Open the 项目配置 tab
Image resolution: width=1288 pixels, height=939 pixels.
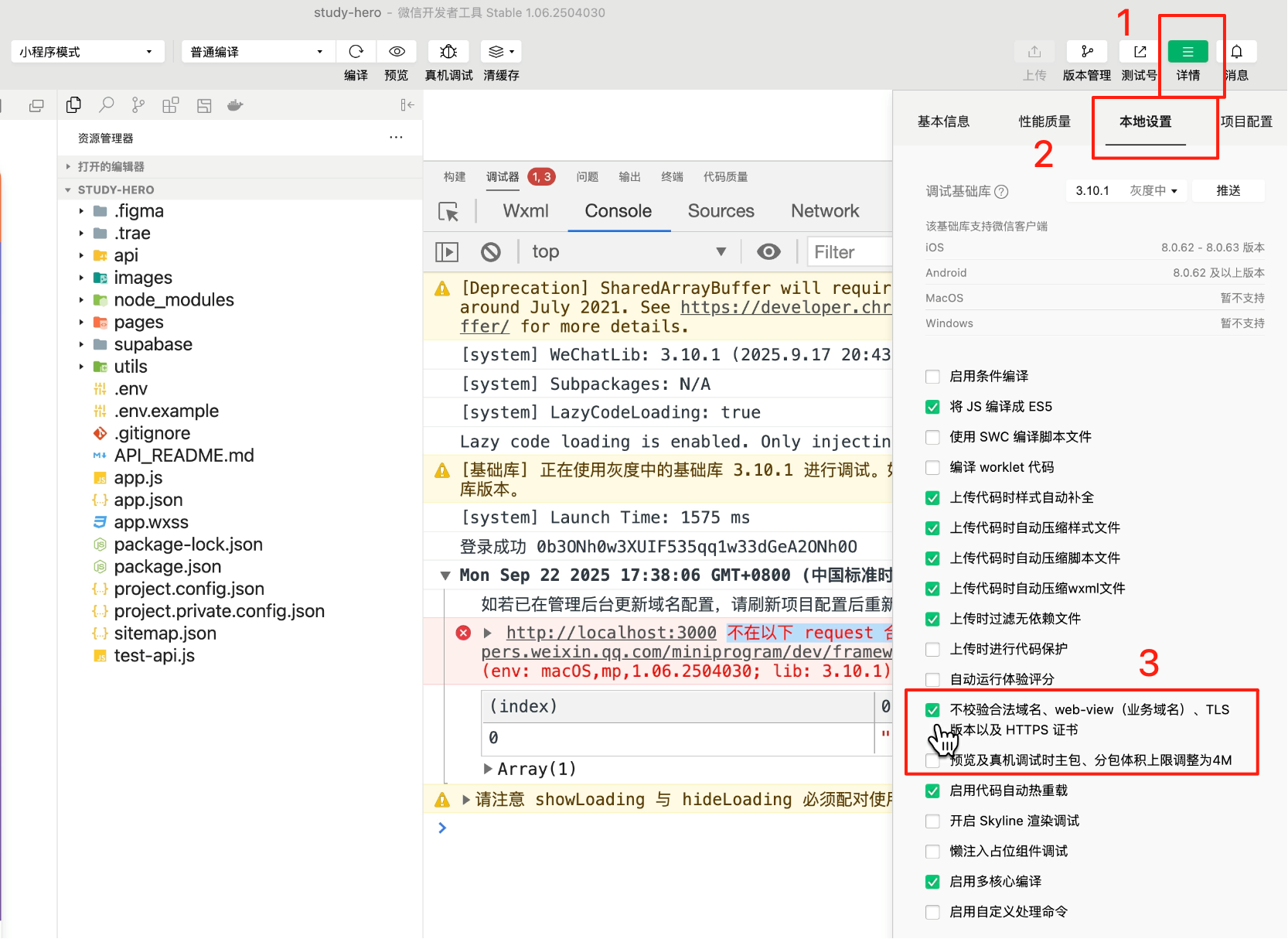[x=1245, y=121]
